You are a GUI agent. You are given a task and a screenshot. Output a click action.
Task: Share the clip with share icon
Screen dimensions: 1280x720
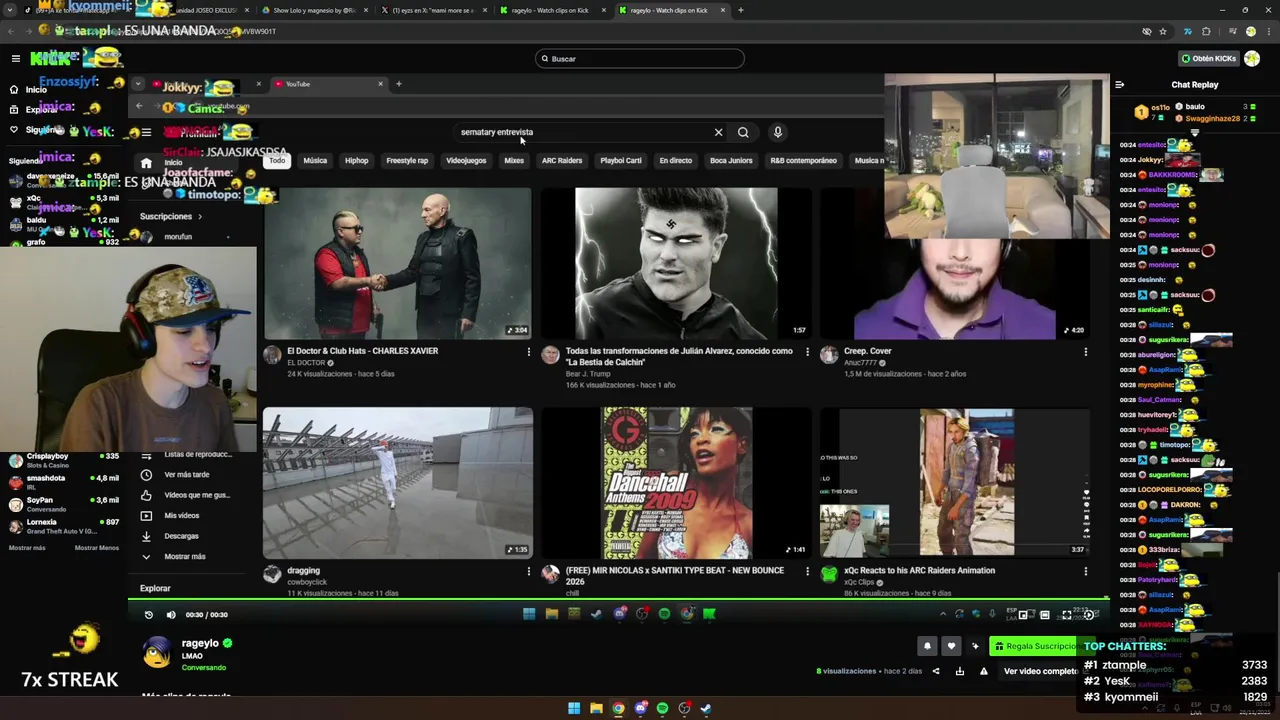(x=936, y=671)
